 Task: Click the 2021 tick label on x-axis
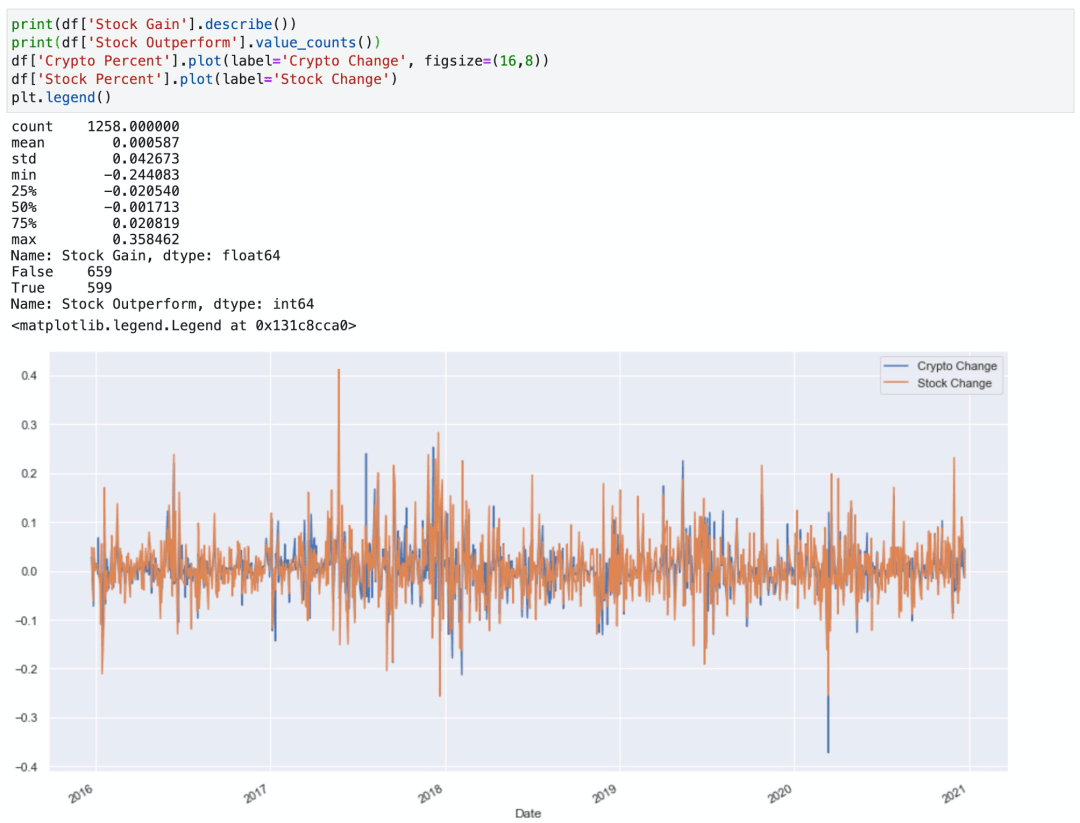[955, 793]
